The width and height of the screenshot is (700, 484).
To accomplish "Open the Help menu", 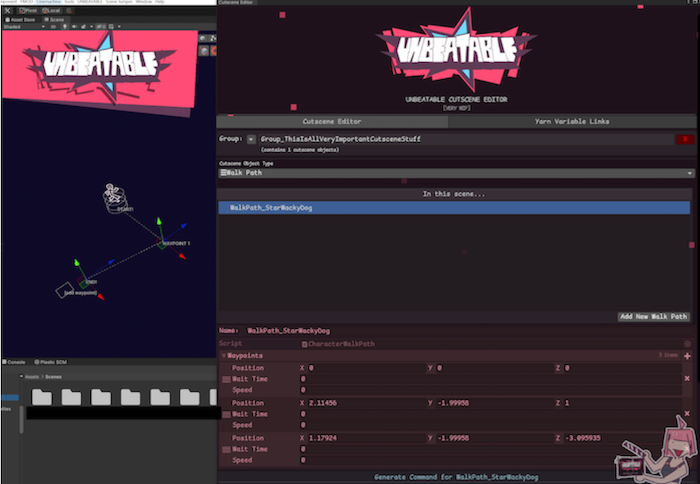I will point(160,2).
